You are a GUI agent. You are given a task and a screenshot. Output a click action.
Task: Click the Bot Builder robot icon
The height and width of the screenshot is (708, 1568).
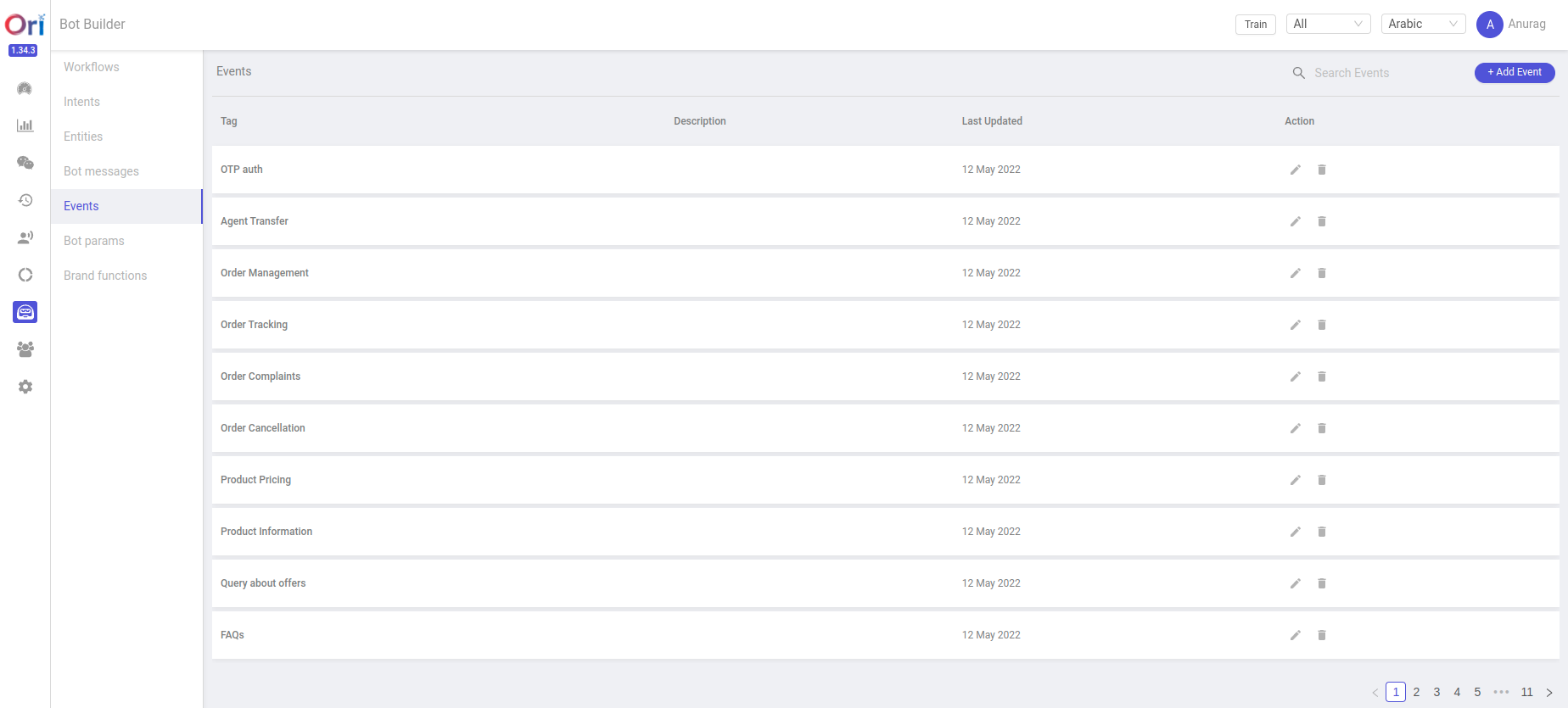25,312
